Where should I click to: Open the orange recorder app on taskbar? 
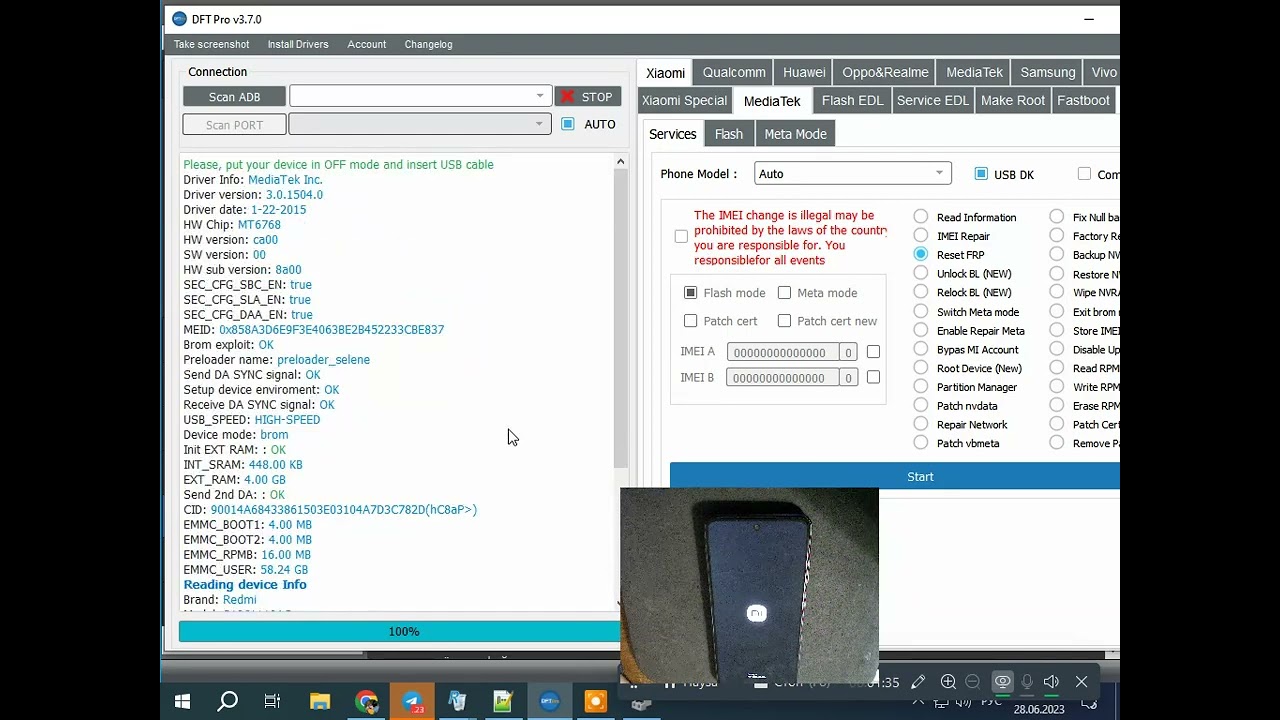tap(595, 702)
